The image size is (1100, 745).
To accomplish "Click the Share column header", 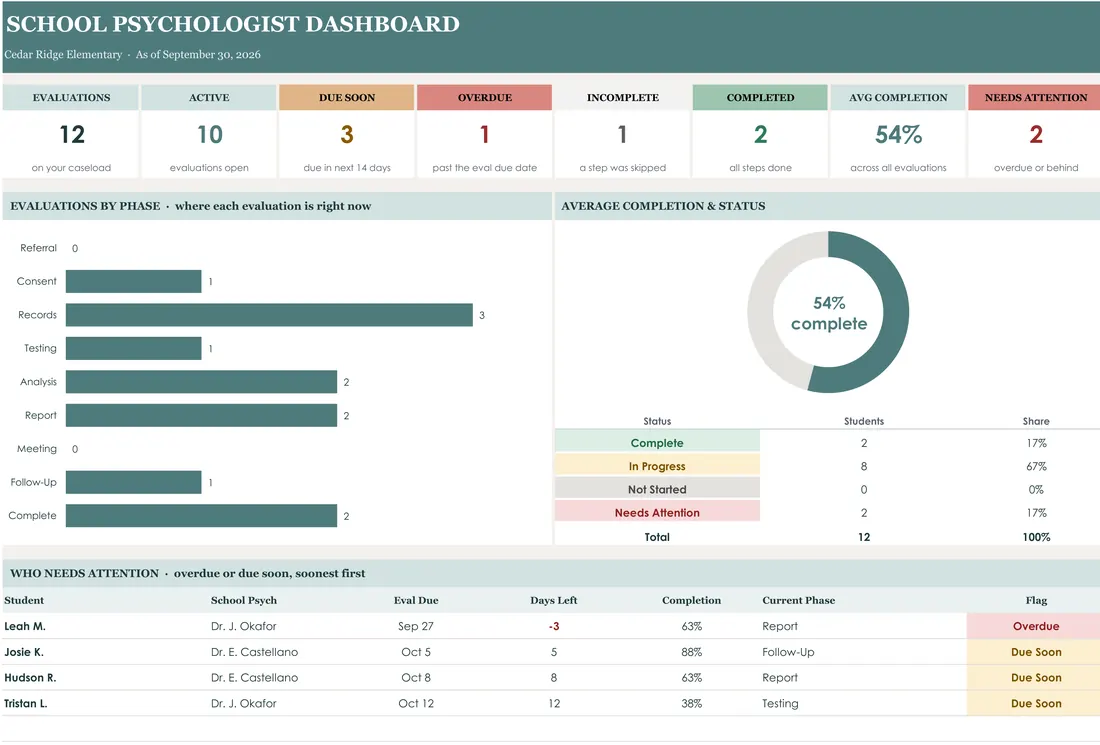I will (x=1036, y=421).
